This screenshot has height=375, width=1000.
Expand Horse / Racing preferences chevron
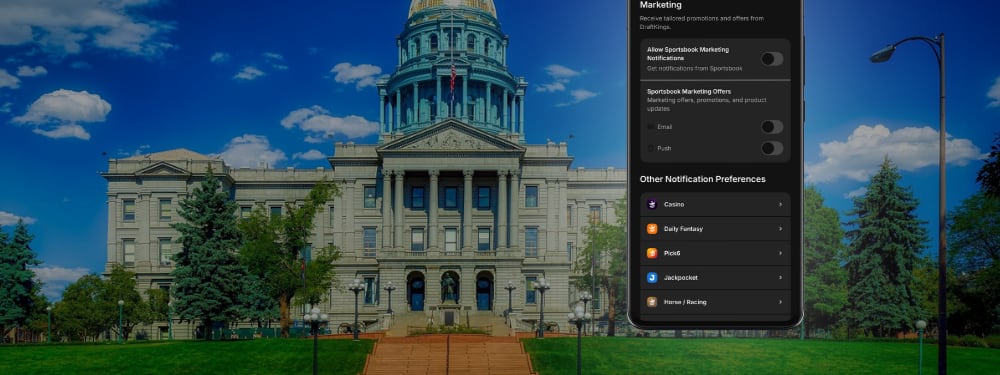(780, 302)
